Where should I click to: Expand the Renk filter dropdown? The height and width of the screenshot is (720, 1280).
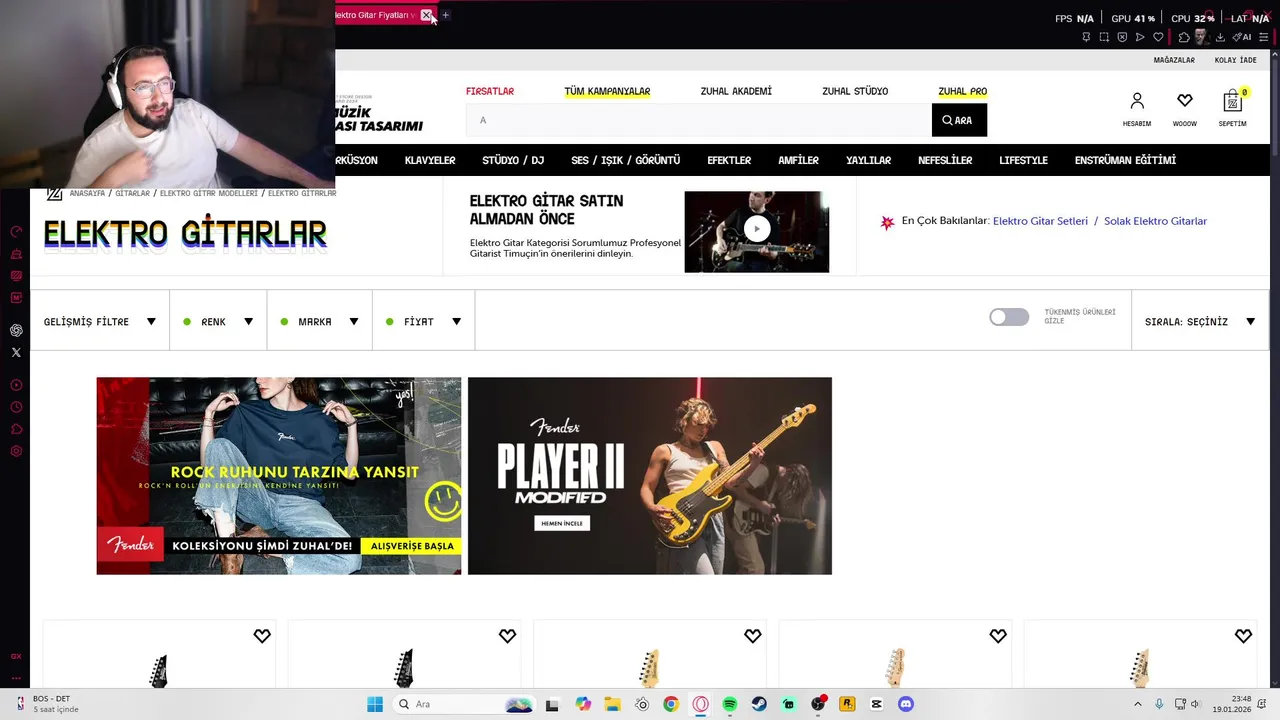(x=218, y=322)
